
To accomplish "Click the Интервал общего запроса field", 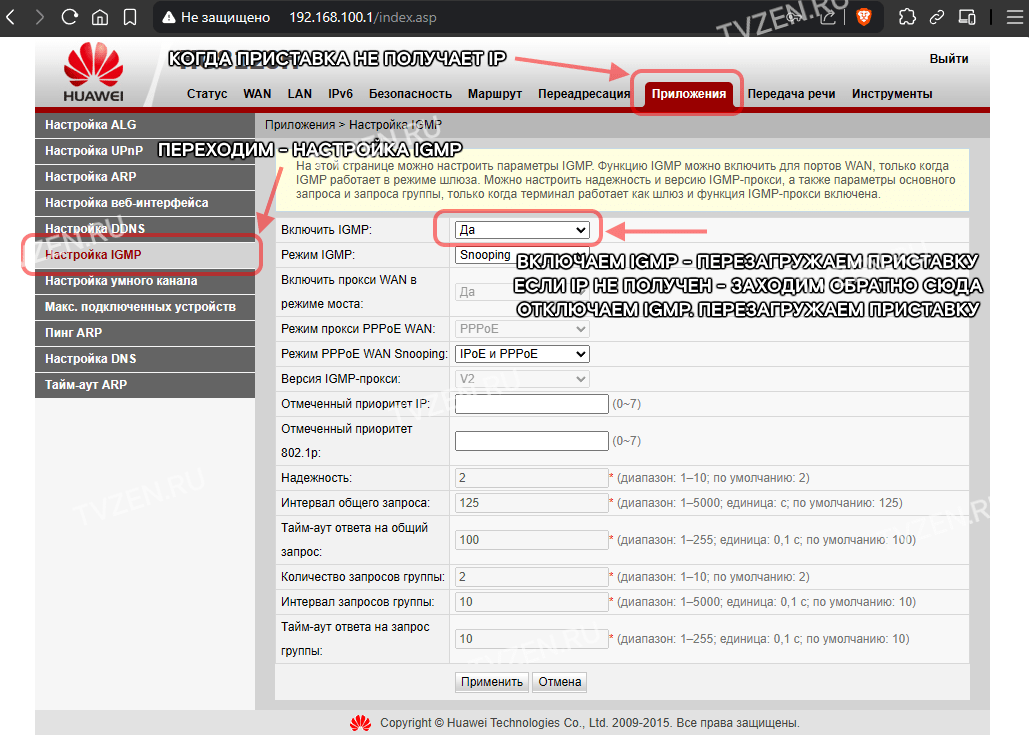I will 532,503.
